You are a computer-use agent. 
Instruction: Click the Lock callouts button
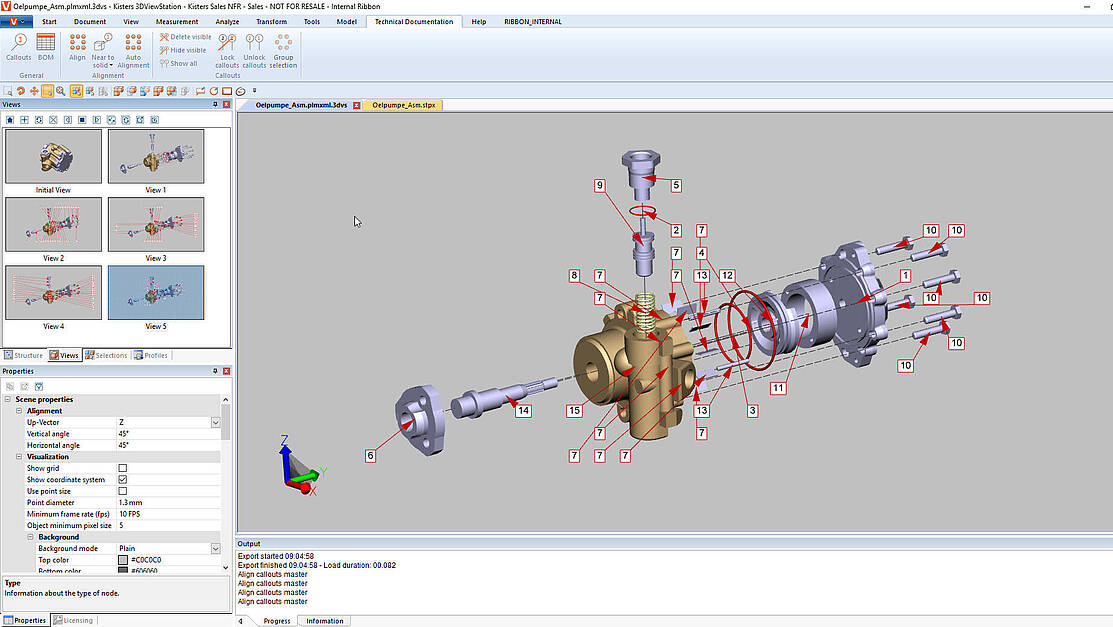(227, 50)
